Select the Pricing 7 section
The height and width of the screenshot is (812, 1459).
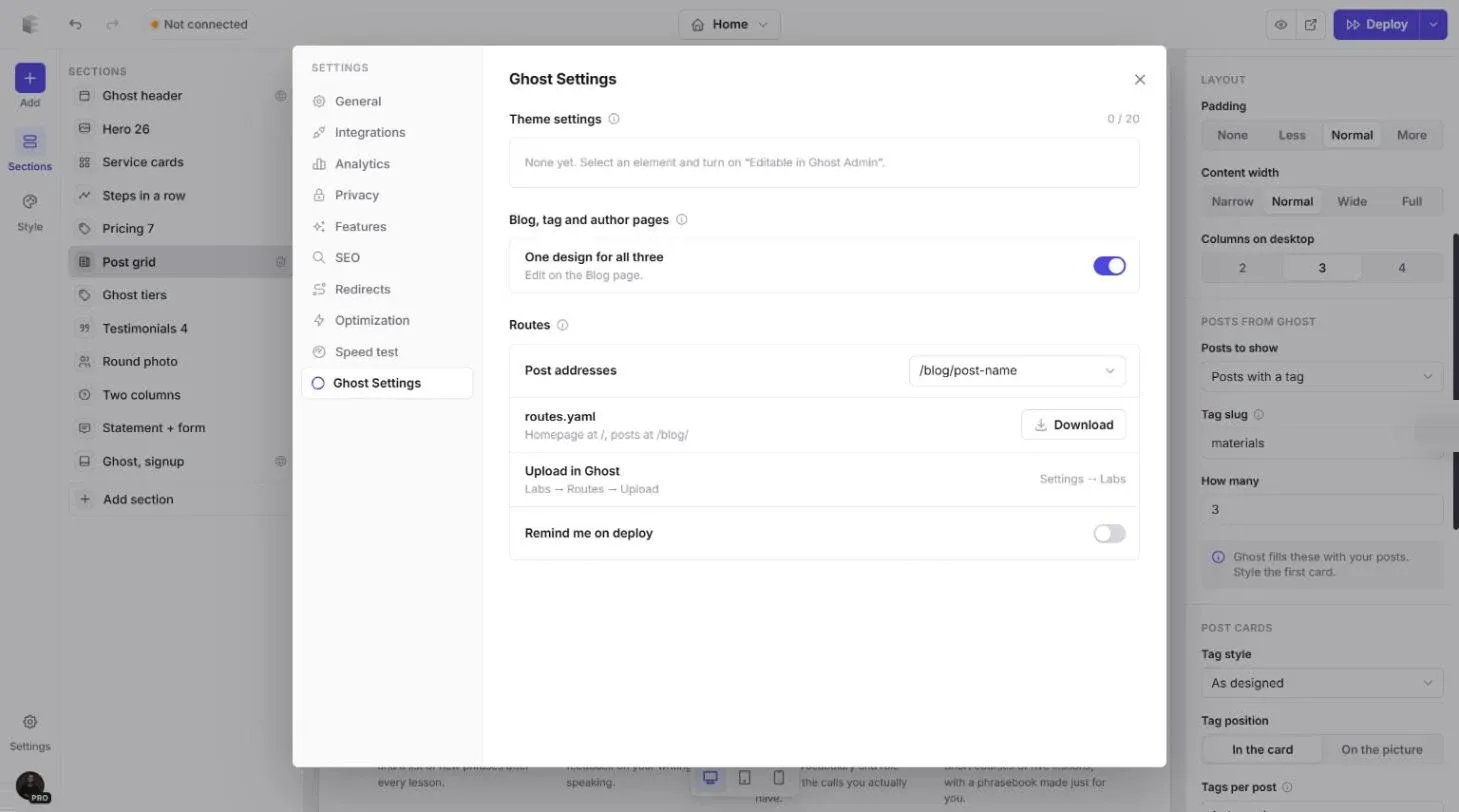[180, 229]
